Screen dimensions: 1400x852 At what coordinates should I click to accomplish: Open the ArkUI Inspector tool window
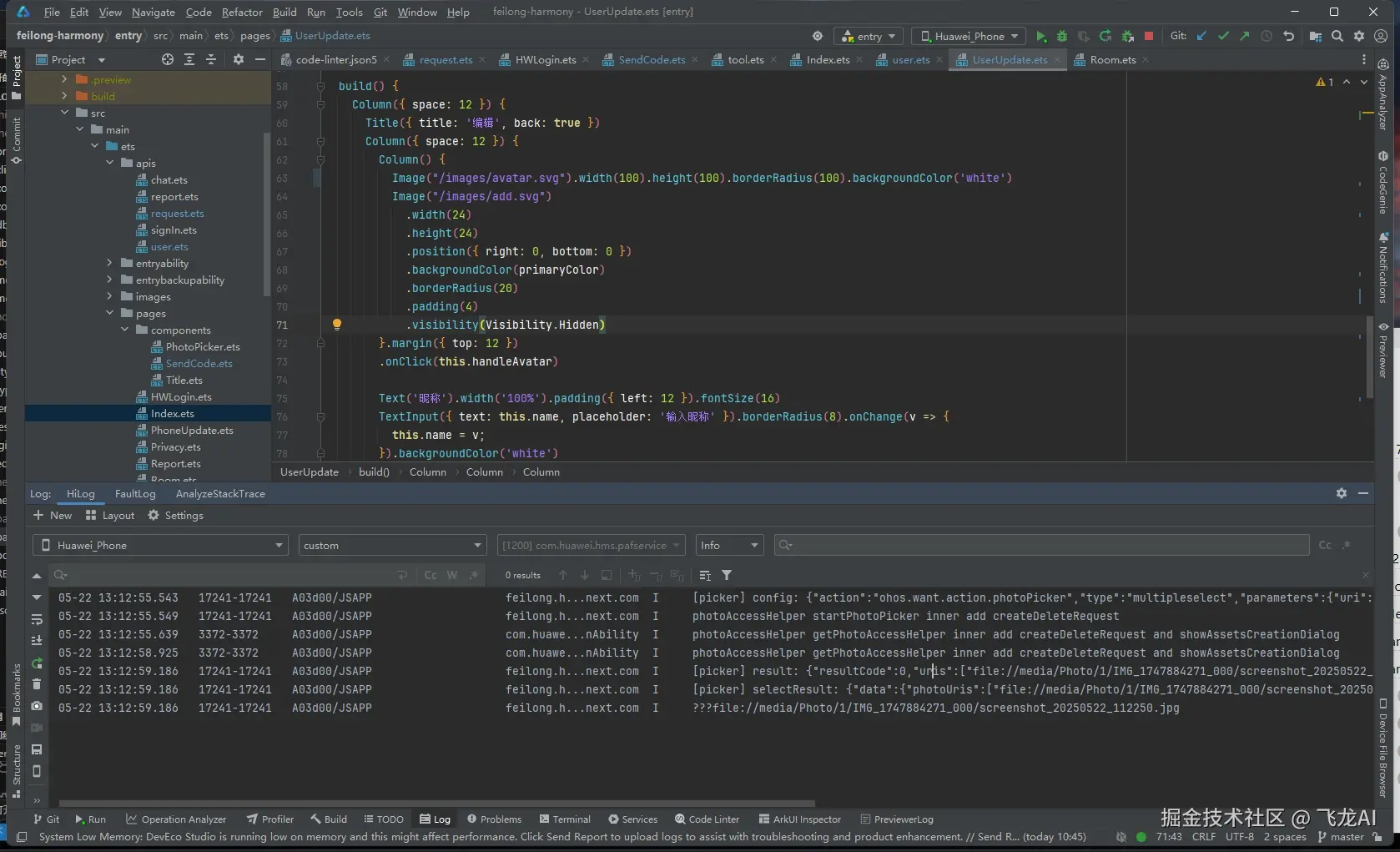point(799,819)
